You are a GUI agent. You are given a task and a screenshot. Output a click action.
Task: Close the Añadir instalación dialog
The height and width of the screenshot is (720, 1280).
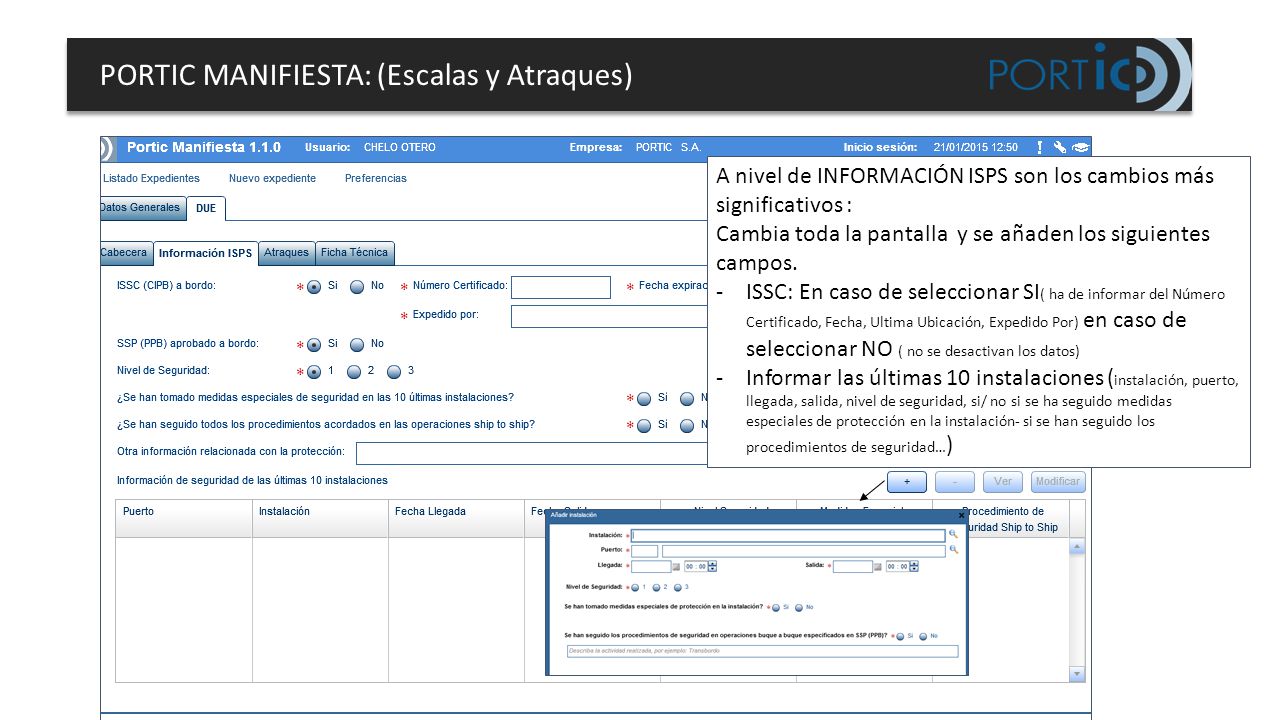(x=962, y=516)
